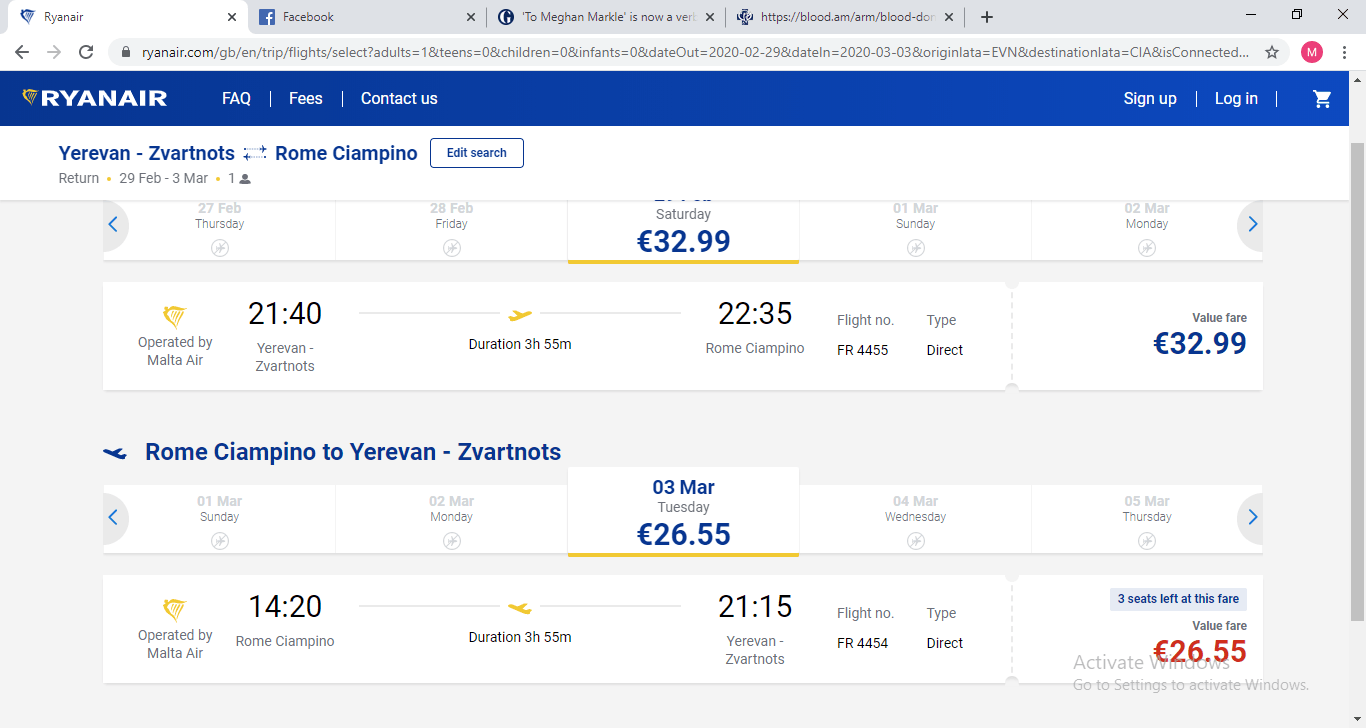
Task: Click the Edit search button
Action: 476,153
